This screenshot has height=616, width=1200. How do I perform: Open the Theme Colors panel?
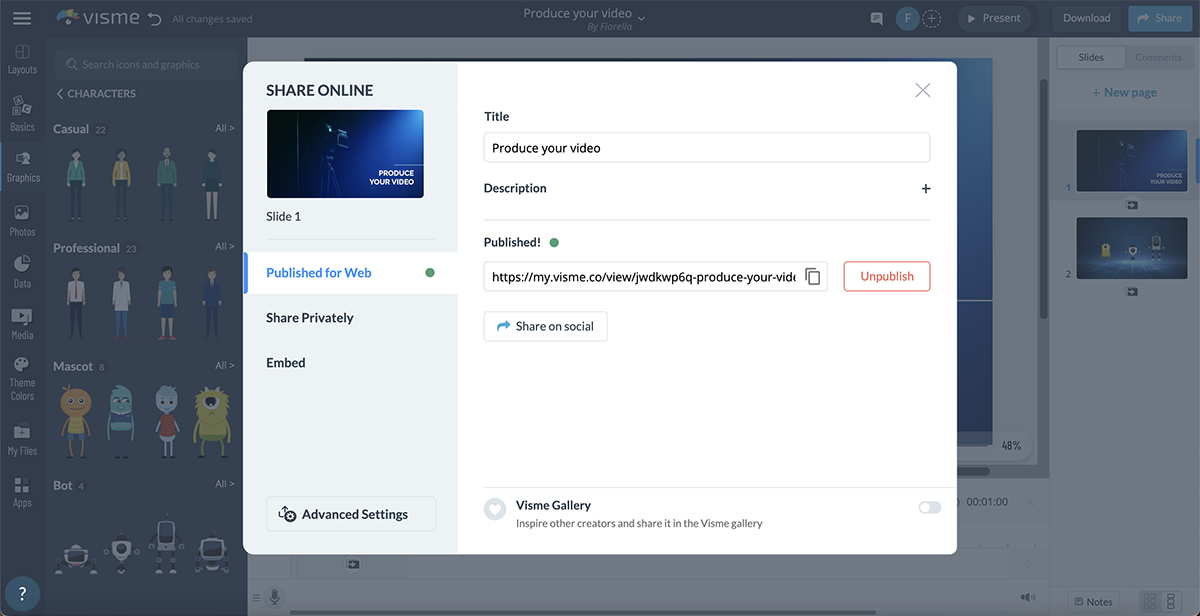coord(22,378)
